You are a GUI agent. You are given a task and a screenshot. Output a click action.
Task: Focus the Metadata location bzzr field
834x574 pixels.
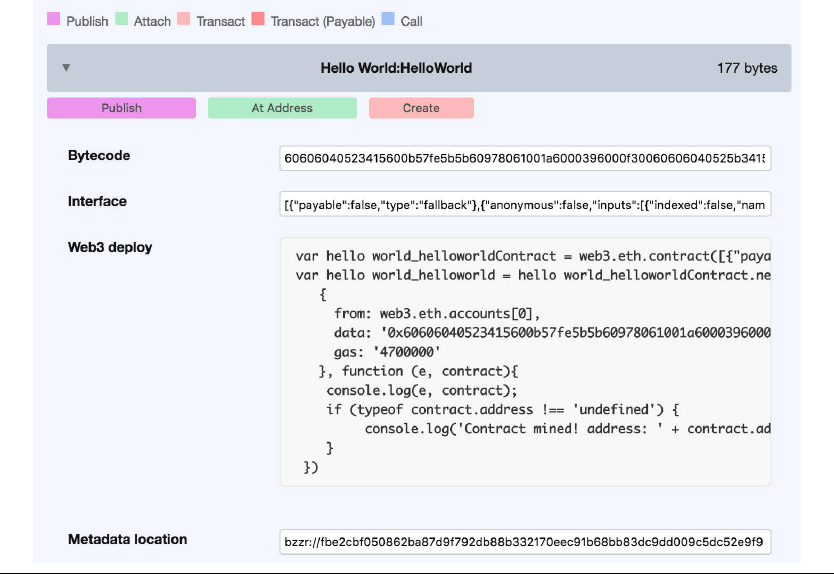[x=525, y=542]
